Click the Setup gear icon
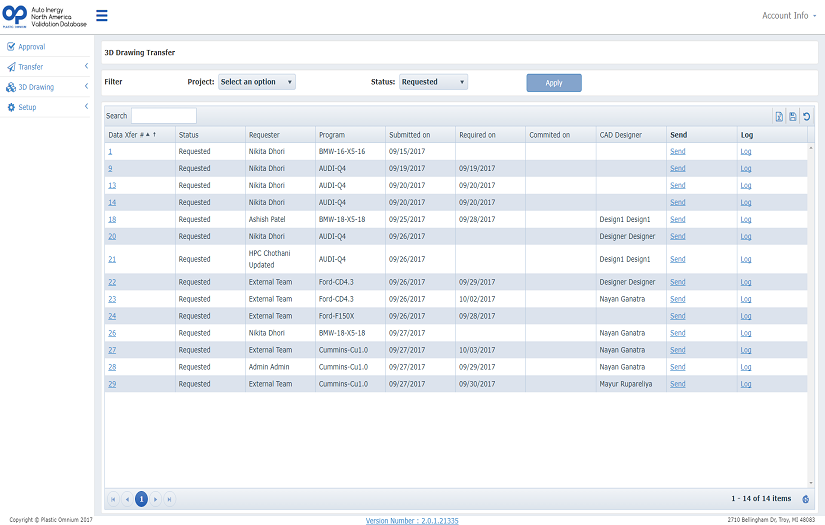The image size is (825, 525). [x=11, y=107]
